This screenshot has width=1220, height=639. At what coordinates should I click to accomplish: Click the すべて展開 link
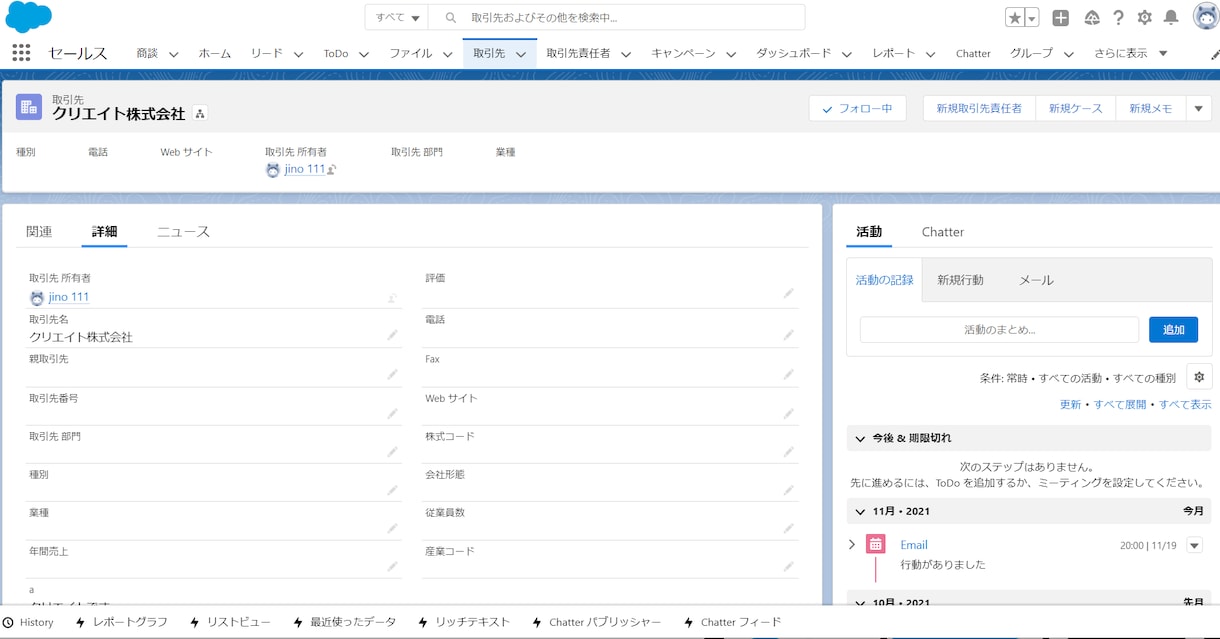pyautogui.click(x=1120, y=404)
